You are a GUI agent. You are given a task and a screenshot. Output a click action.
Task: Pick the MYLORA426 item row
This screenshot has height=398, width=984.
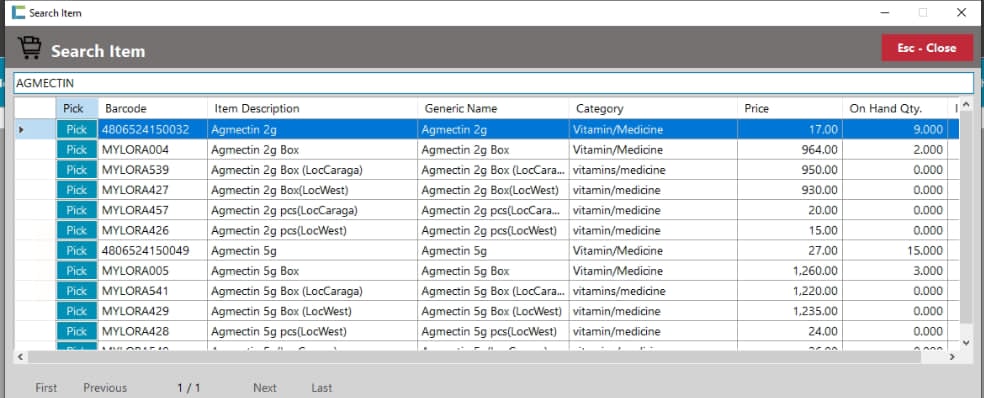point(77,230)
